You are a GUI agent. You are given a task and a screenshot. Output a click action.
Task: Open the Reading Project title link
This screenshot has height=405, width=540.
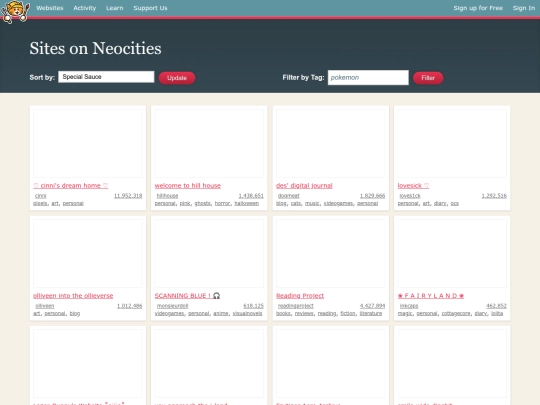pos(300,295)
